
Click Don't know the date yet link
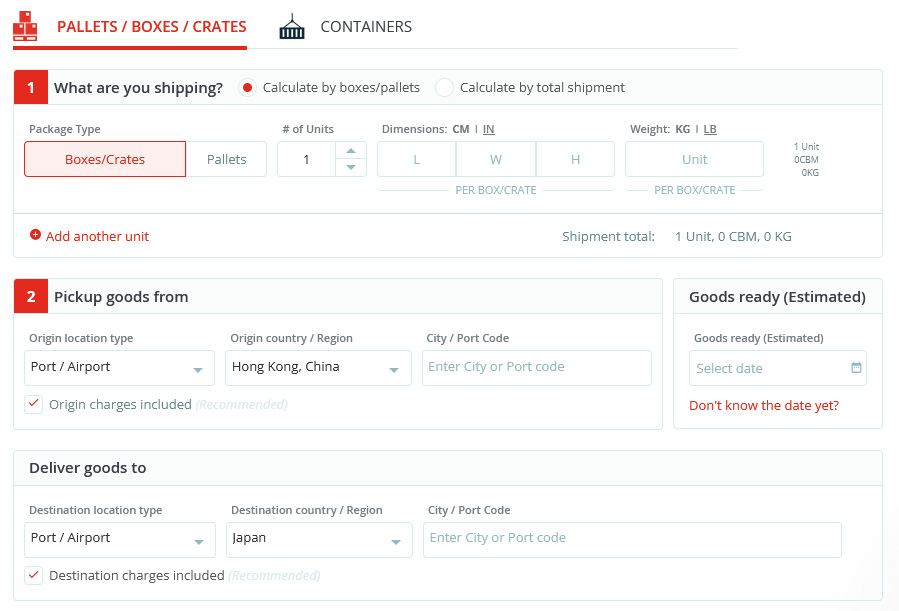coord(764,405)
